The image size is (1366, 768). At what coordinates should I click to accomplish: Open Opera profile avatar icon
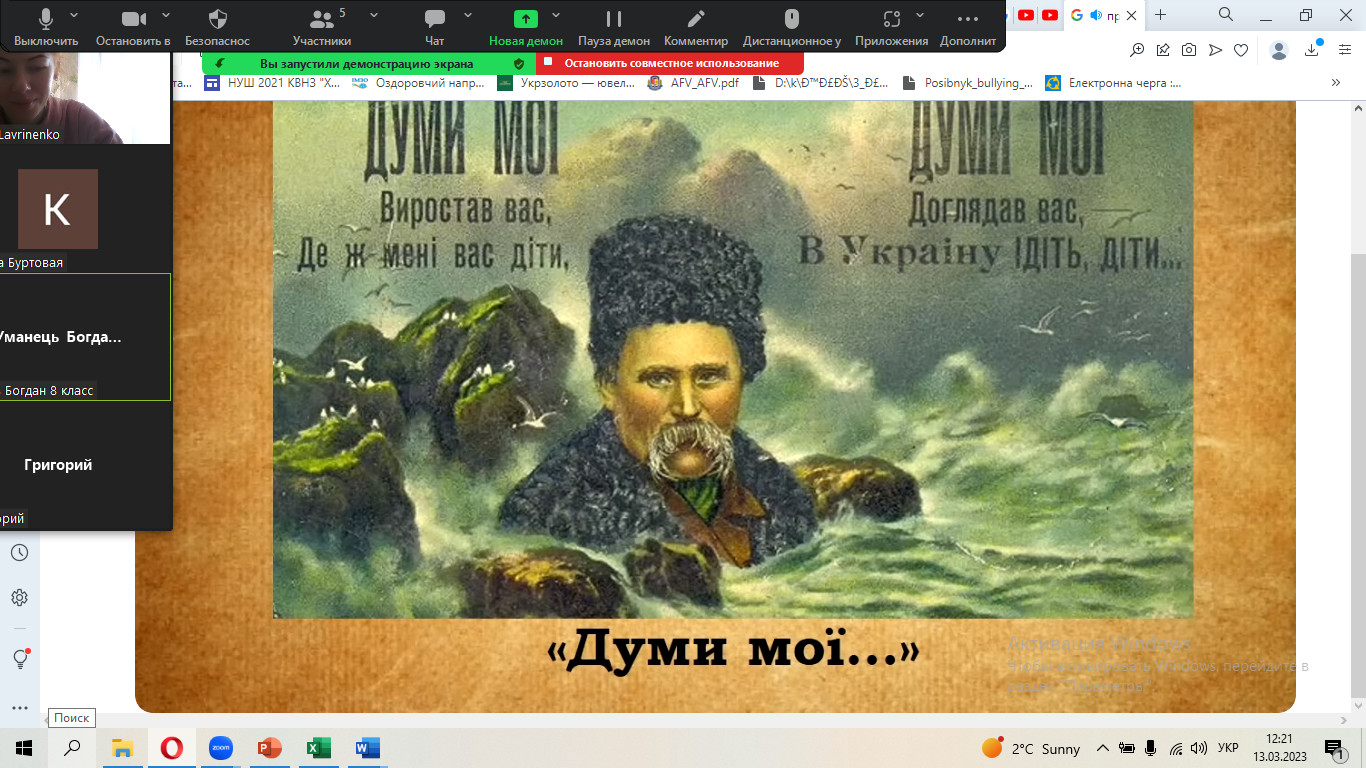coord(1279,50)
